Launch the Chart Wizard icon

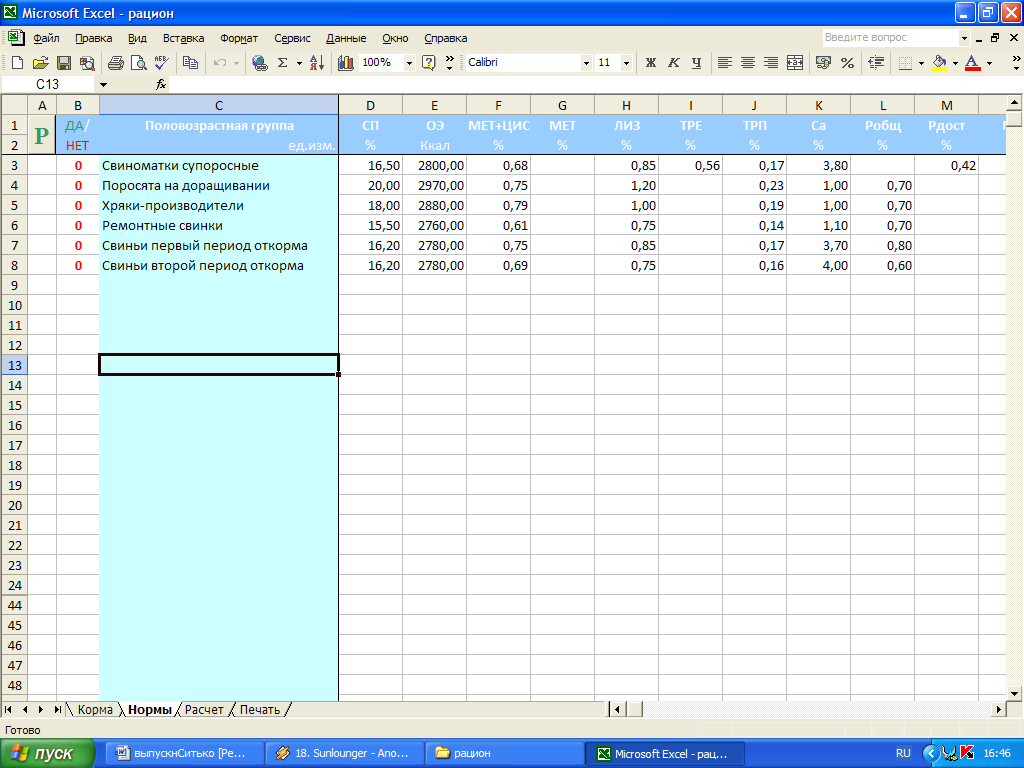point(346,63)
